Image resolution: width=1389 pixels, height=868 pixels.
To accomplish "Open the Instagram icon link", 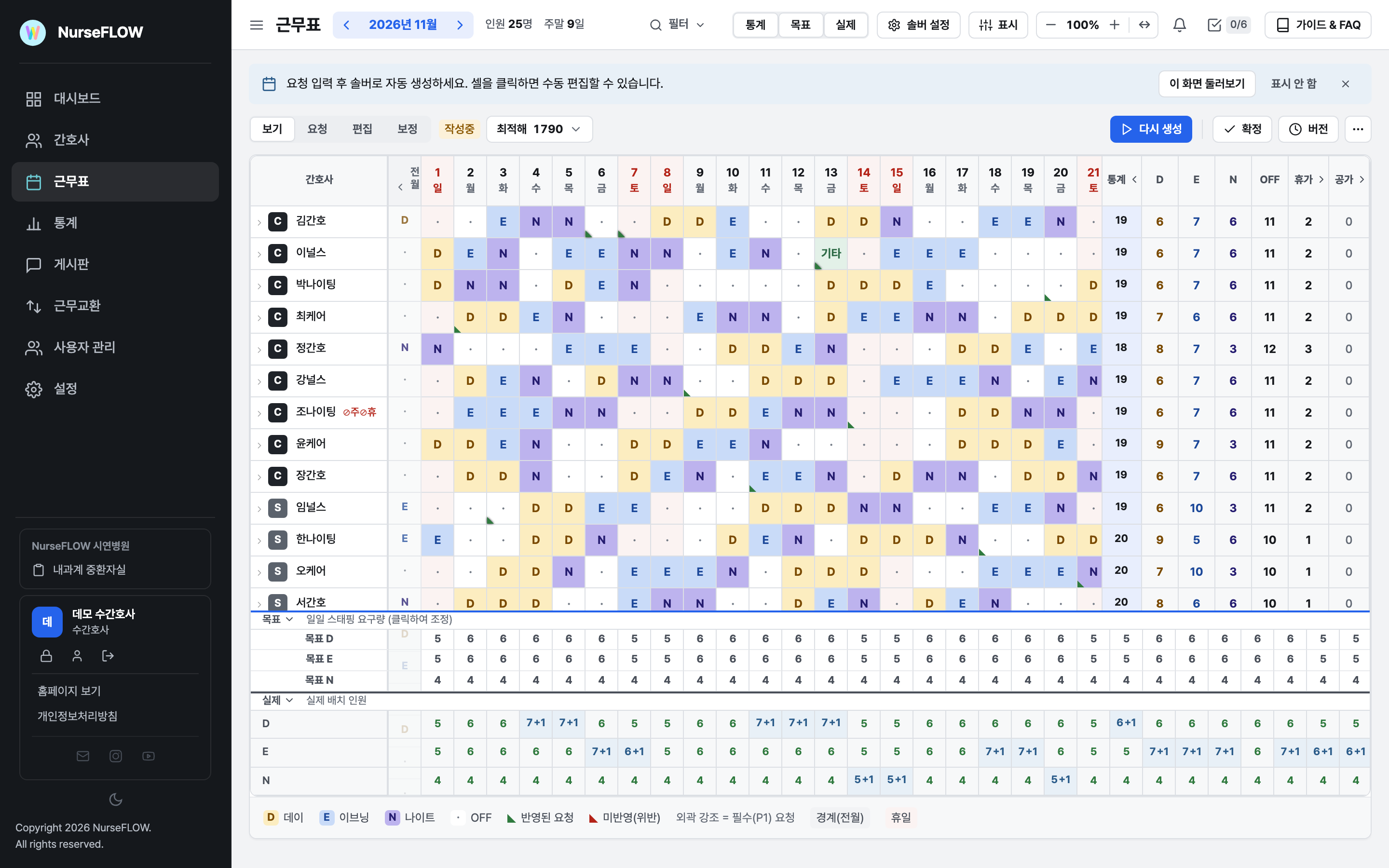I will (x=116, y=756).
